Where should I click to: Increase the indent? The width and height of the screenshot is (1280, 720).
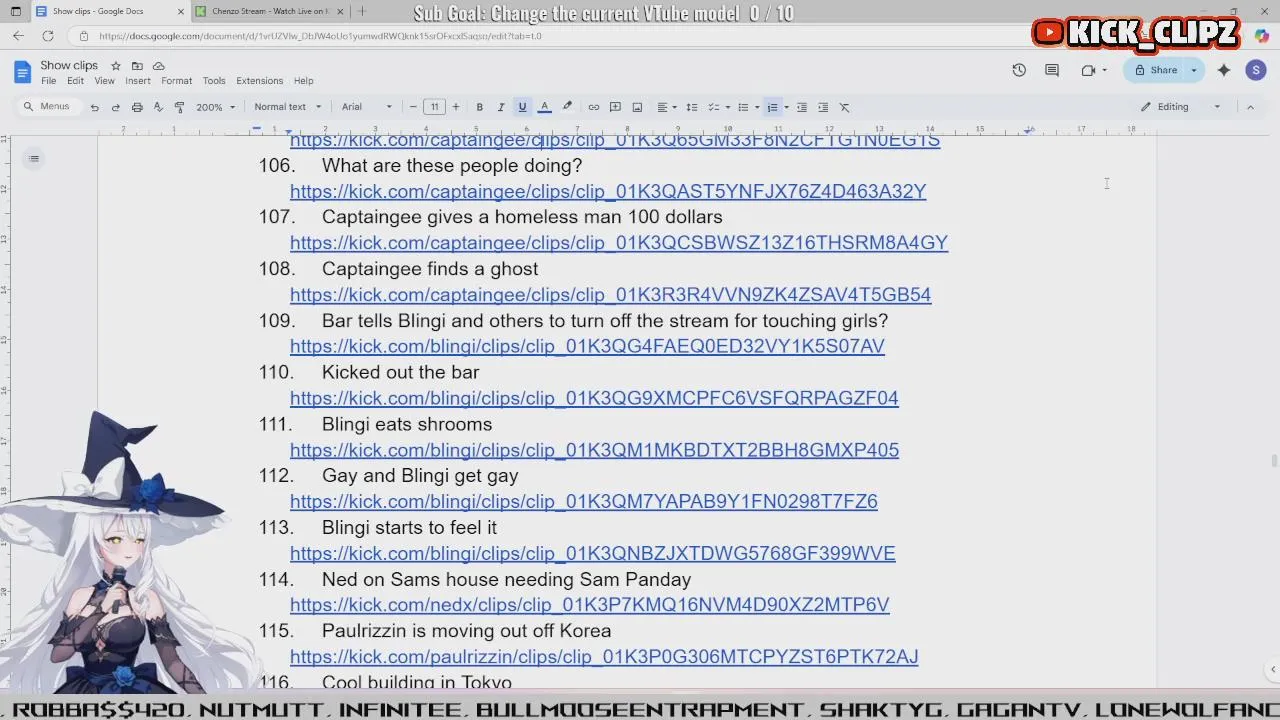pyautogui.click(x=823, y=107)
